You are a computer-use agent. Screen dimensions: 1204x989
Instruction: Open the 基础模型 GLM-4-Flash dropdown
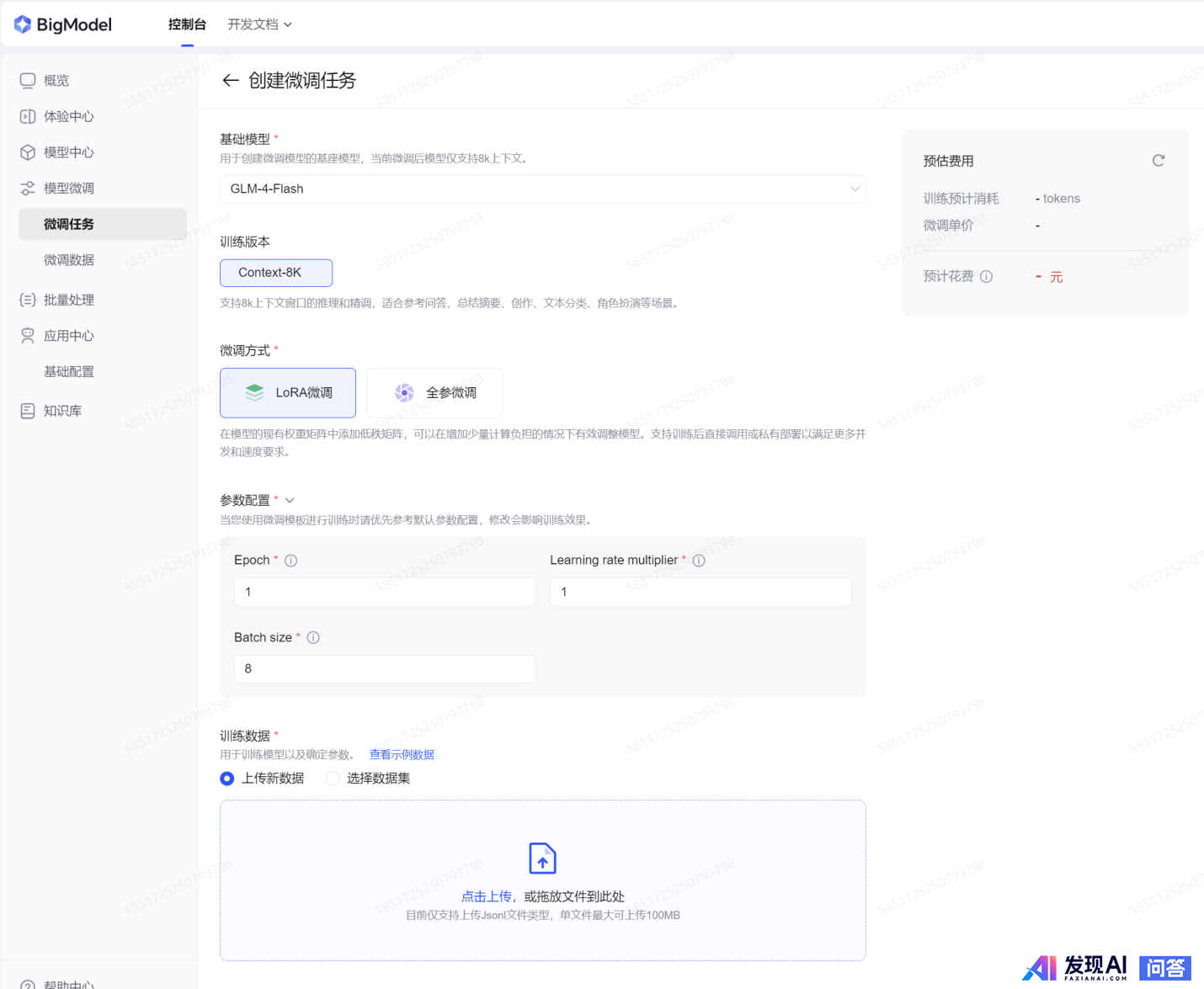(x=542, y=189)
